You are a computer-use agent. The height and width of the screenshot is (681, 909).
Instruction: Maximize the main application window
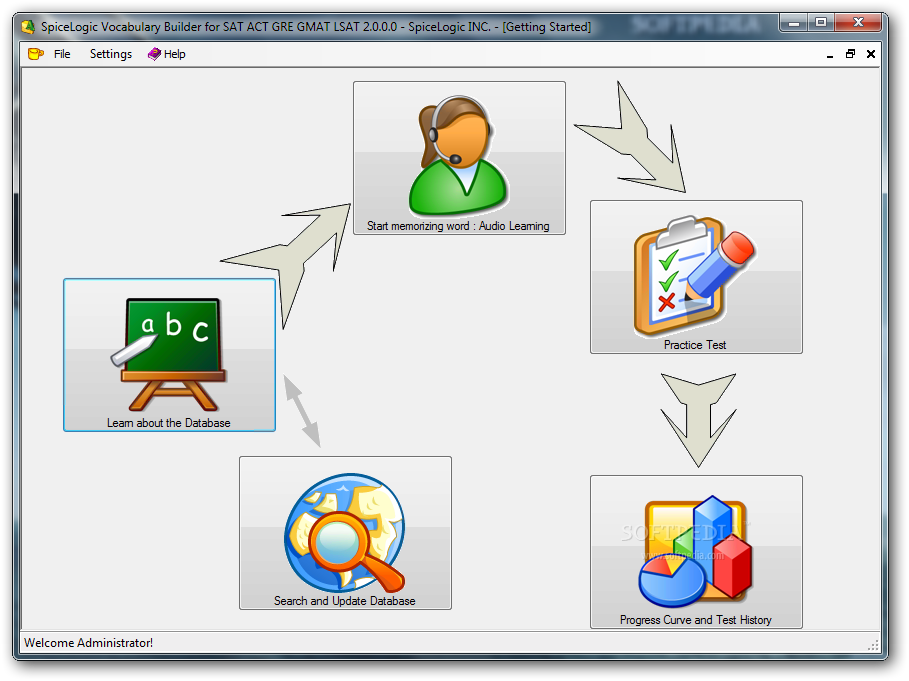click(x=821, y=23)
